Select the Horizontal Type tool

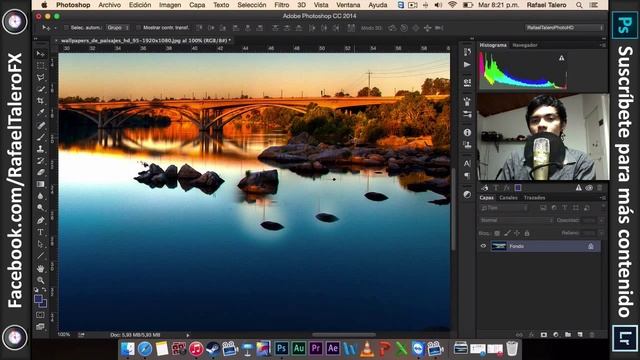[x=40, y=232]
